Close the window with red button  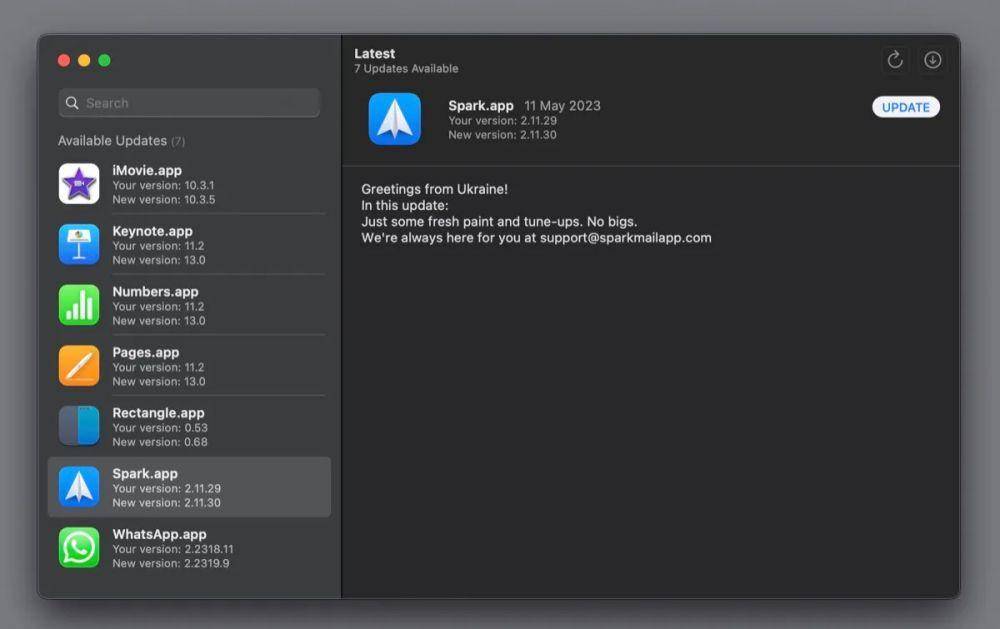pos(64,60)
